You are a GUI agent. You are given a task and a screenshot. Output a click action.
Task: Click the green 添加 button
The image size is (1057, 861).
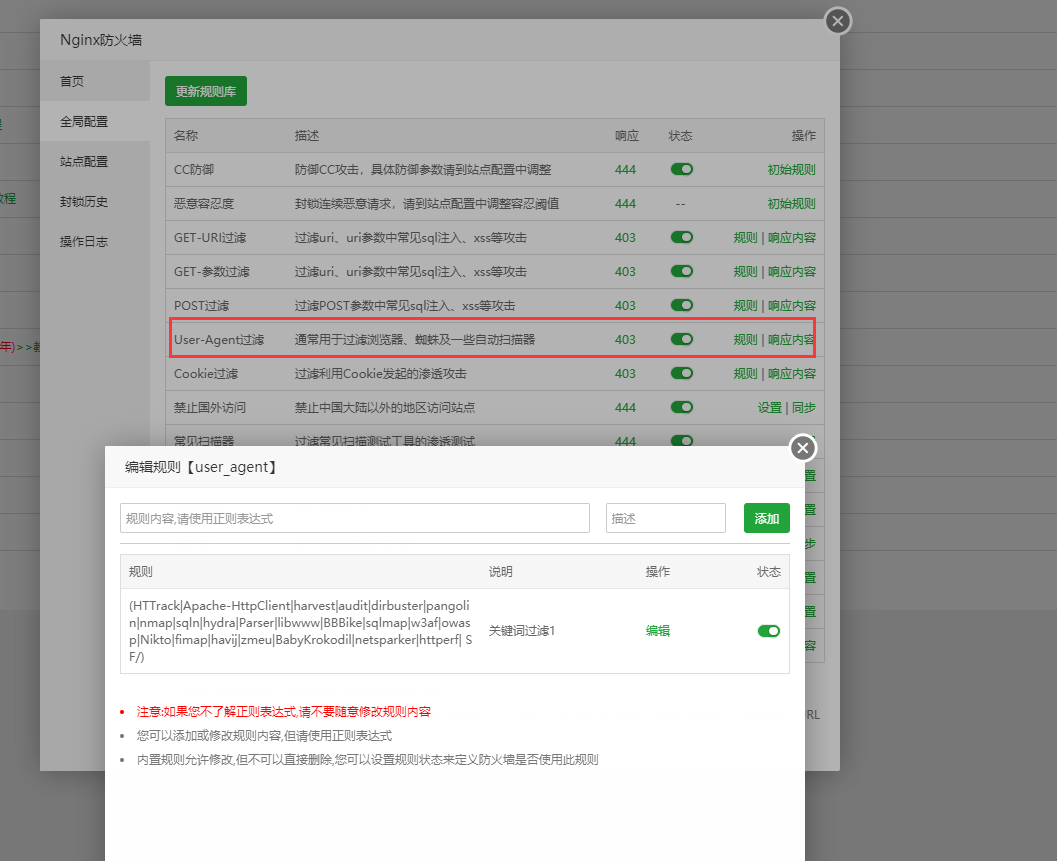pyautogui.click(x=766, y=518)
